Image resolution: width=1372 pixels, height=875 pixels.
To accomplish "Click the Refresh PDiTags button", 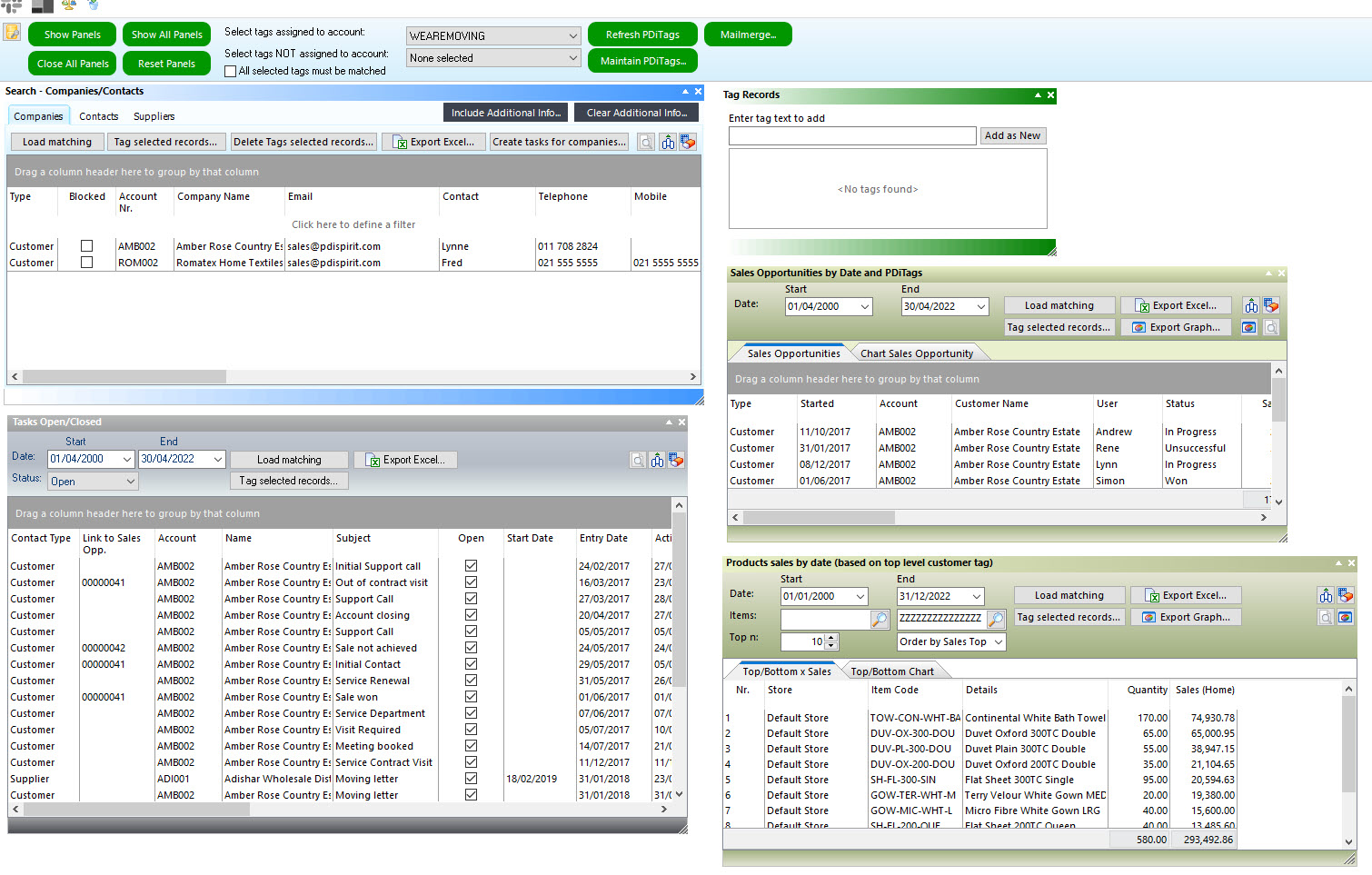I will (x=642, y=35).
